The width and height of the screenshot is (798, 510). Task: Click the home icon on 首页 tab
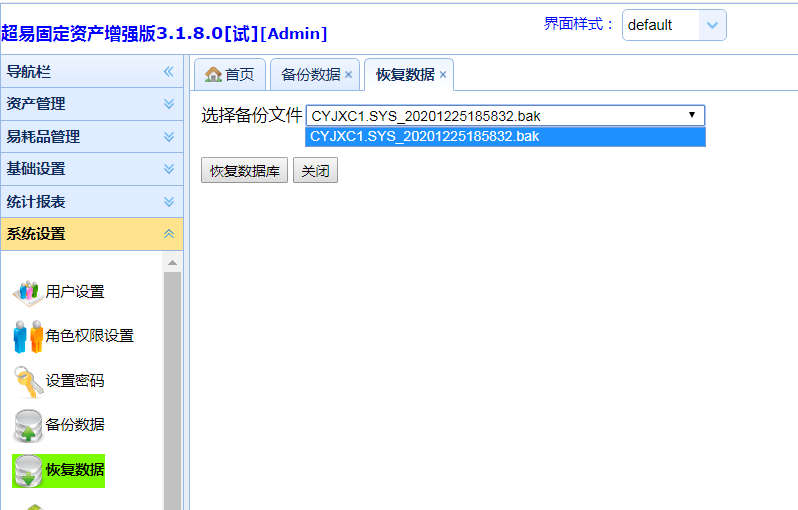pos(212,75)
